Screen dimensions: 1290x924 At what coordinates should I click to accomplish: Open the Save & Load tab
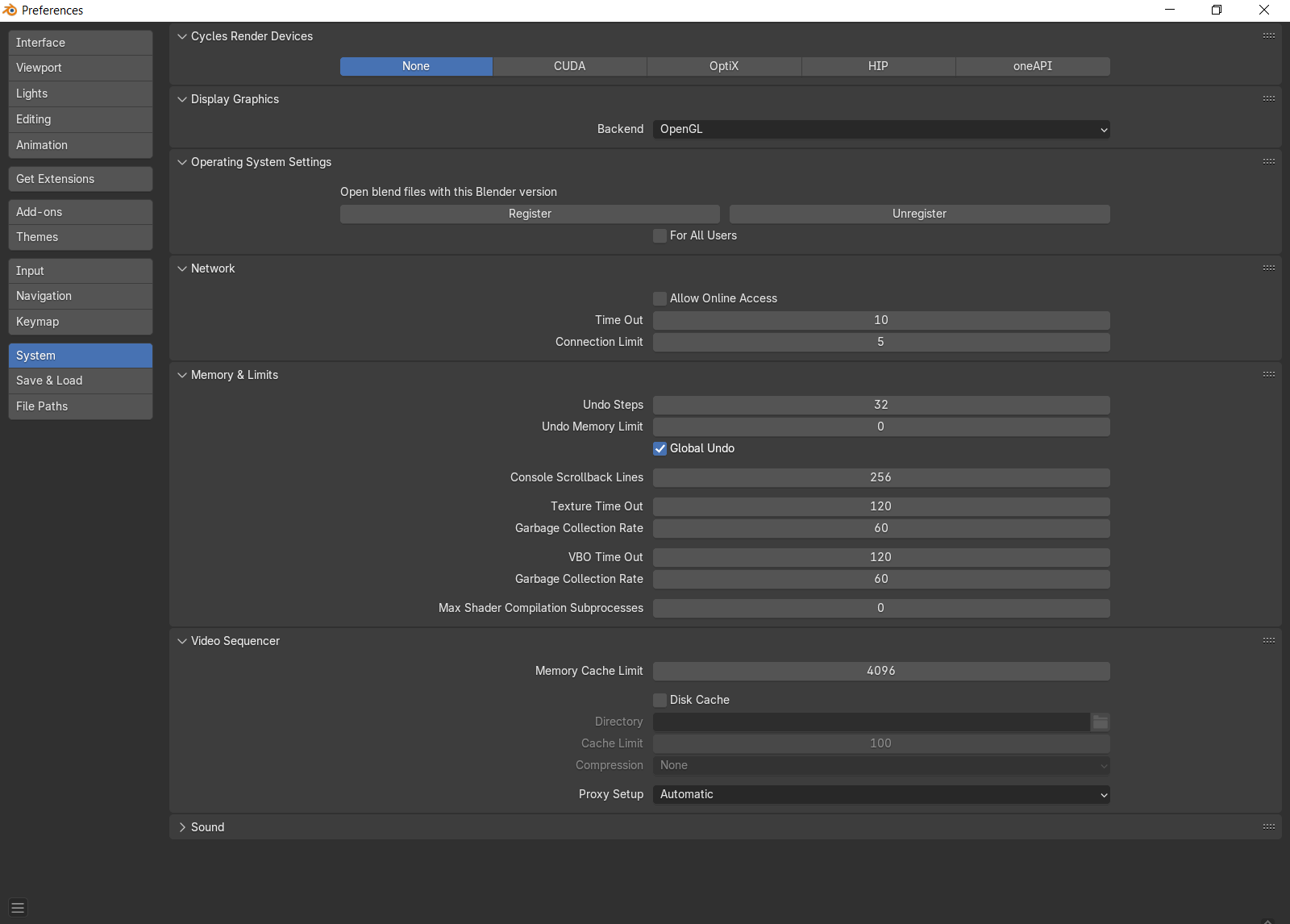[x=81, y=381]
